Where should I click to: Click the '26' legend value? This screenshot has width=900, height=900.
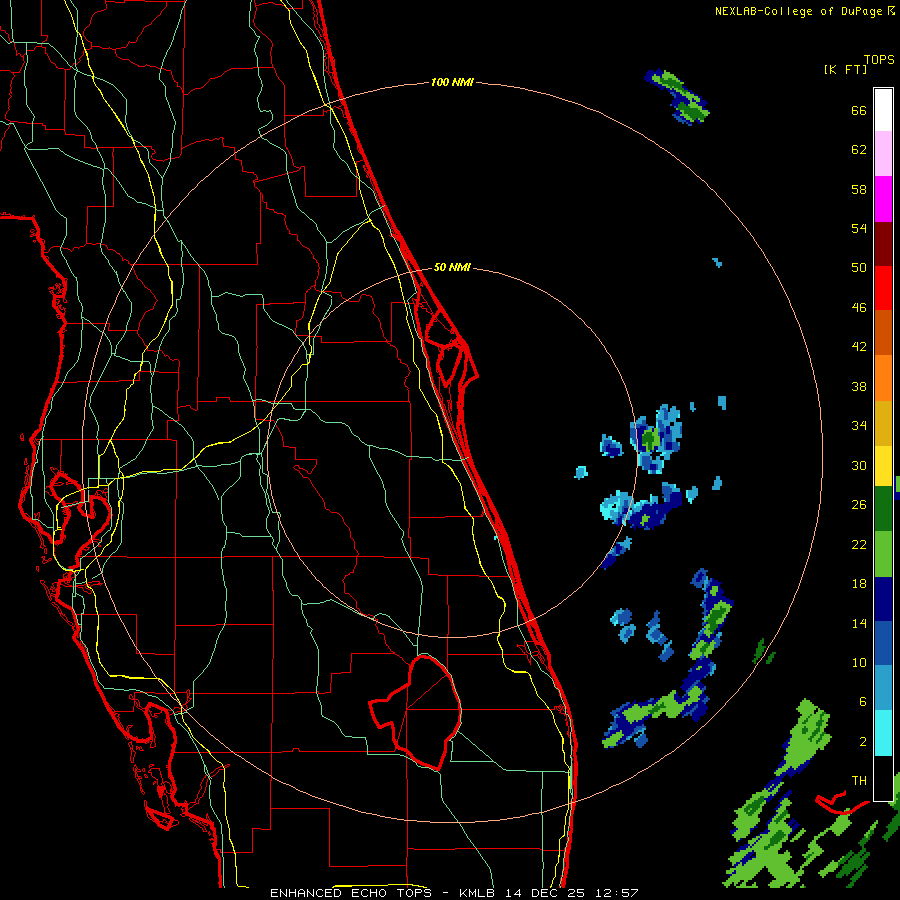(859, 505)
